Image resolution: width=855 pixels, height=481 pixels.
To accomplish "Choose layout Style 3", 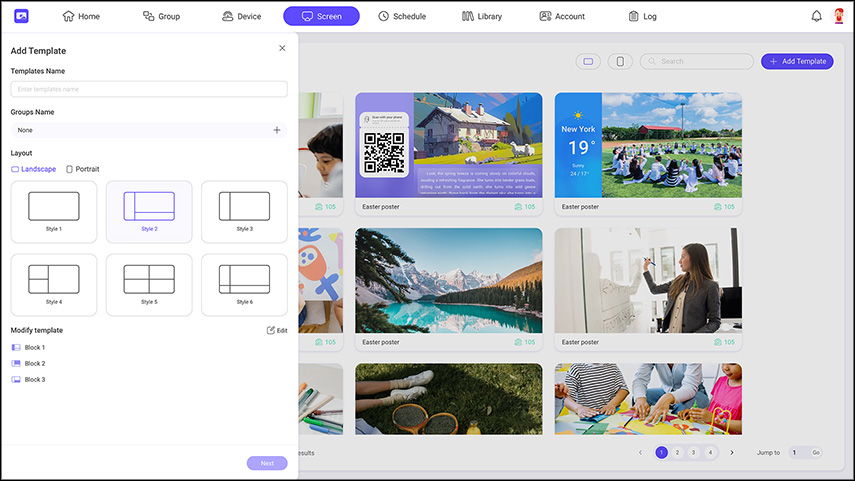I will (244, 212).
